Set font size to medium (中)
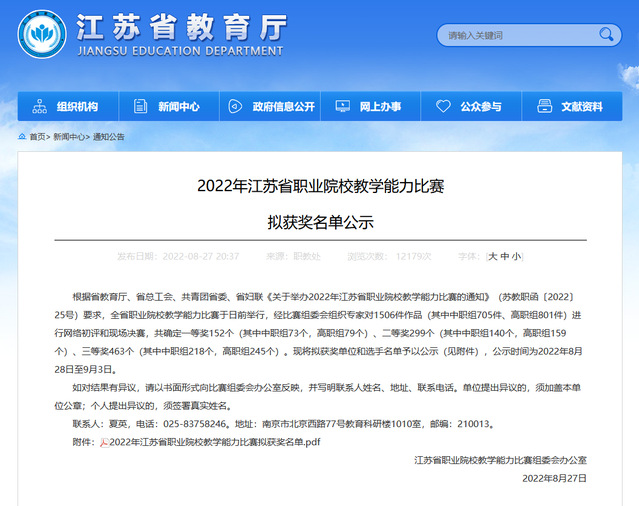The height and width of the screenshot is (506, 639). point(504,257)
